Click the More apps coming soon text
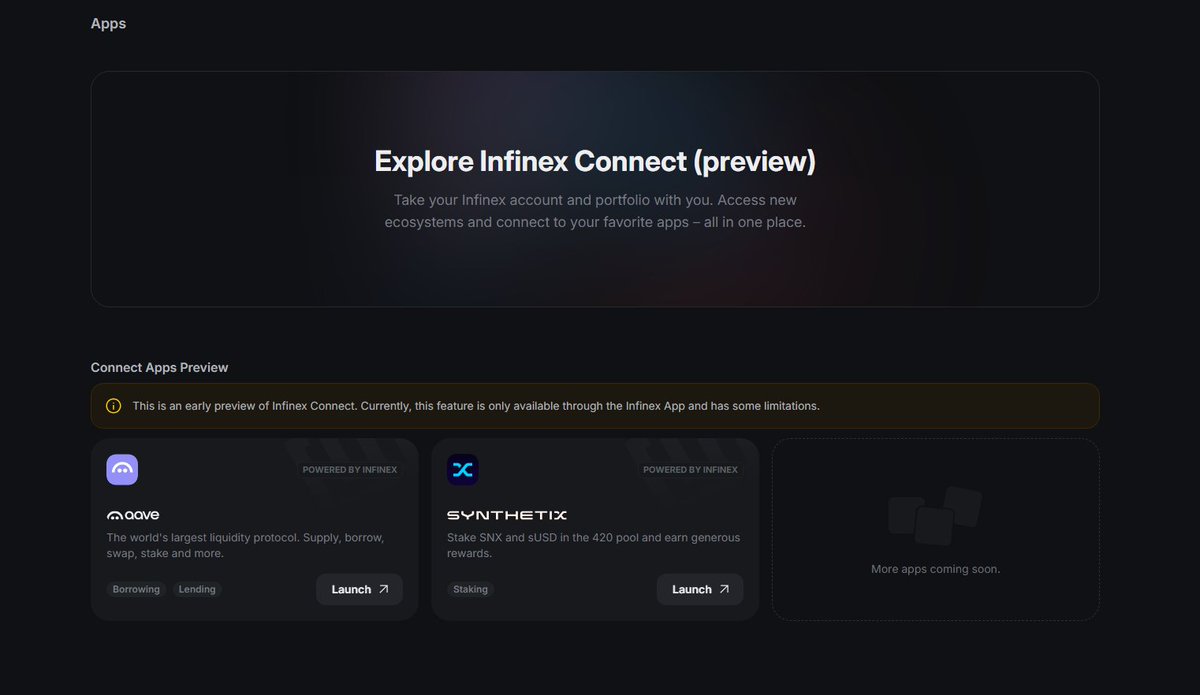The height and width of the screenshot is (695, 1200). click(935, 569)
